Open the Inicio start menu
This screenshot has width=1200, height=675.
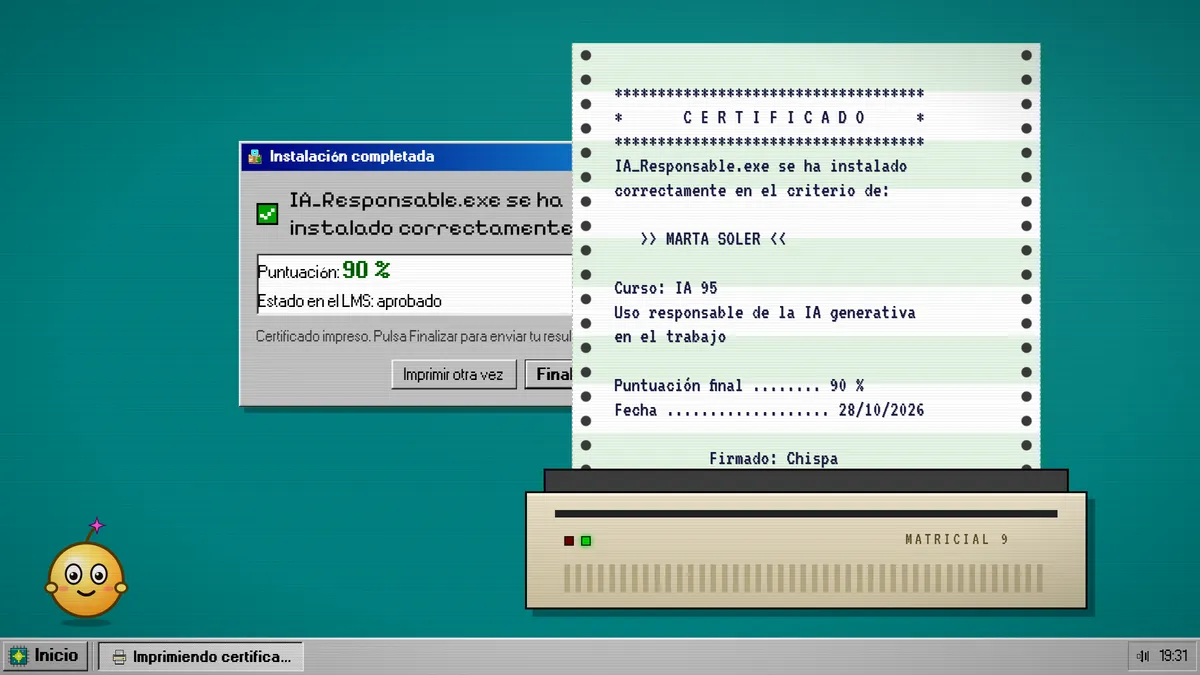(44, 656)
